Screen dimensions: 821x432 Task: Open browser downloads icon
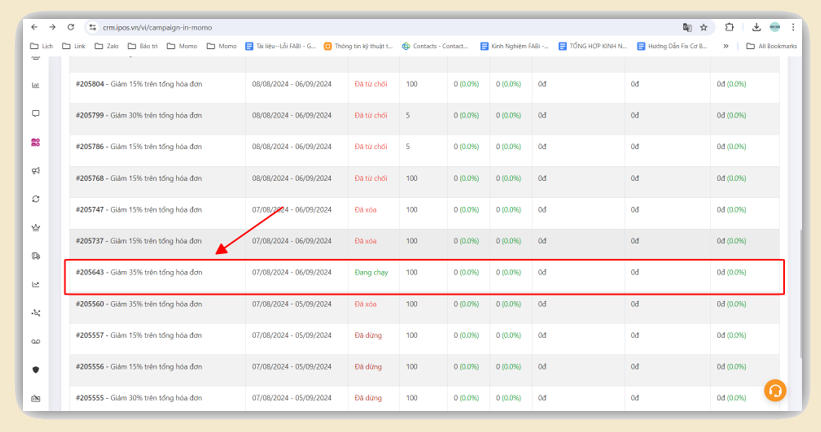pyautogui.click(x=756, y=27)
